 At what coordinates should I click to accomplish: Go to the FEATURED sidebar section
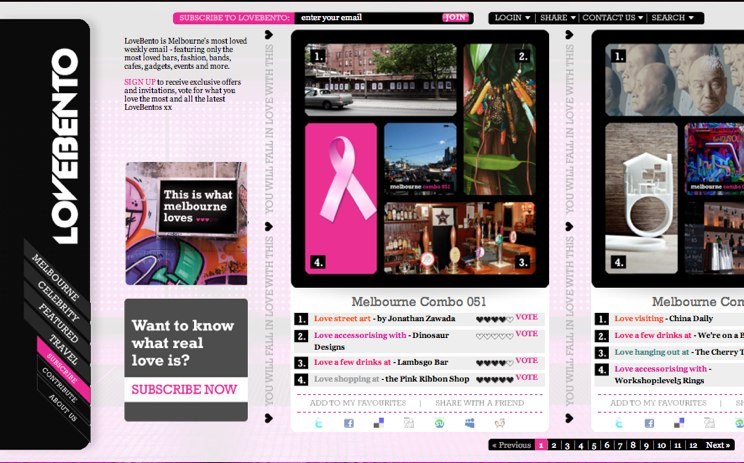(x=58, y=323)
